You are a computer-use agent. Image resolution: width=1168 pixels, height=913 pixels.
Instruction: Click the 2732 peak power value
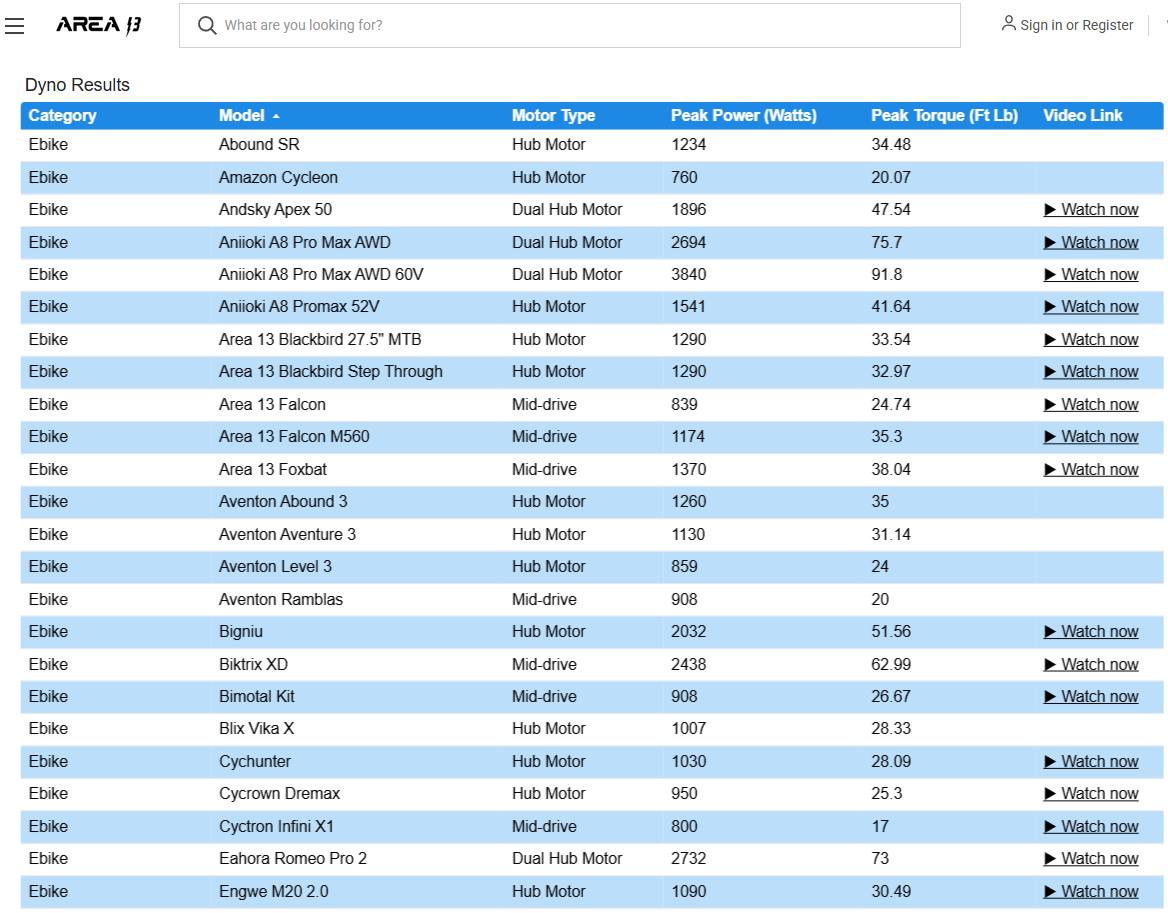click(688, 859)
